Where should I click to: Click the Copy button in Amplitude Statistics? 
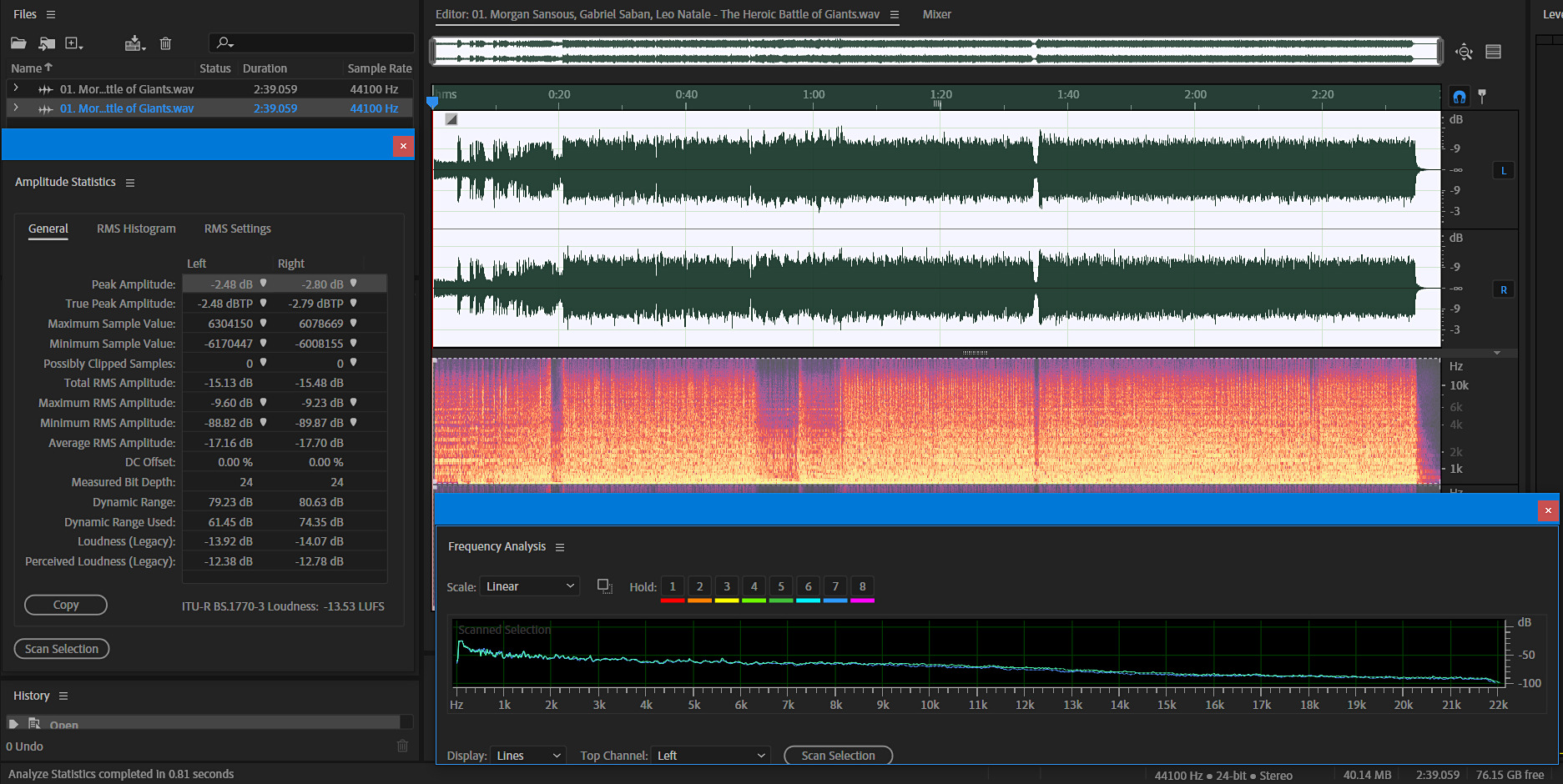point(66,605)
